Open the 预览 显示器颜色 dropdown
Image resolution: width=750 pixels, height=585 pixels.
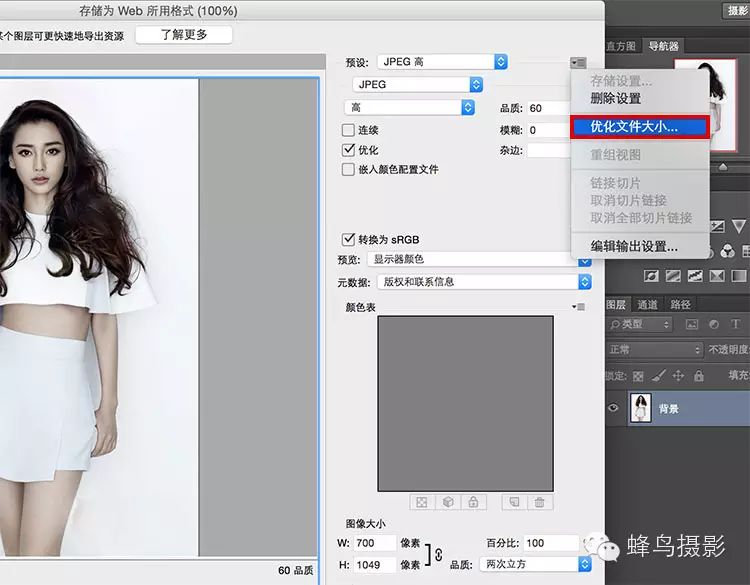[x=479, y=259]
